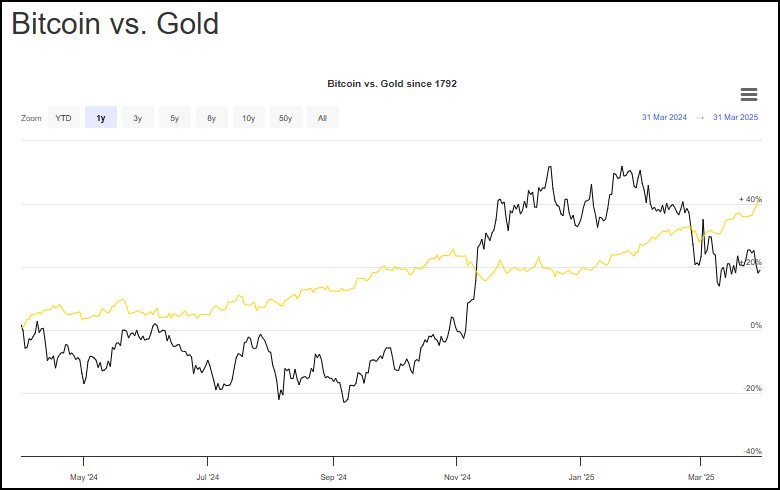
Task: Switch zoom to 3y
Action: click(x=138, y=118)
